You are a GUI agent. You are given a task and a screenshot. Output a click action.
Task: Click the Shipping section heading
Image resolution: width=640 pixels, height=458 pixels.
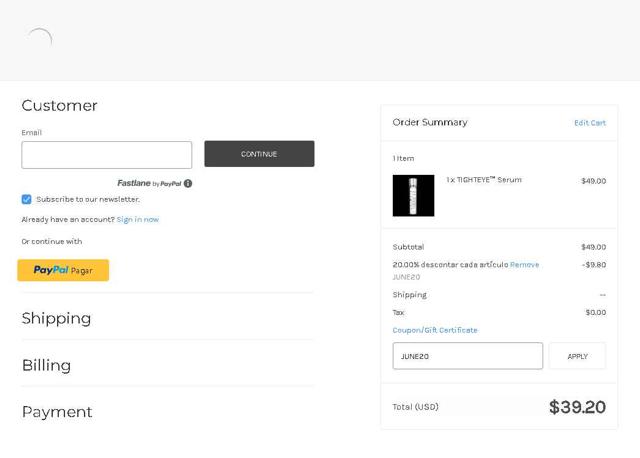(x=56, y=318)
